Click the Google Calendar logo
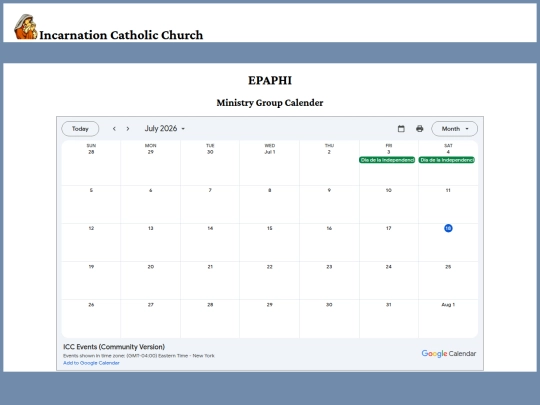Image resolution: width=540 pixels, height=405 pixels. click(x=449, y=354)
